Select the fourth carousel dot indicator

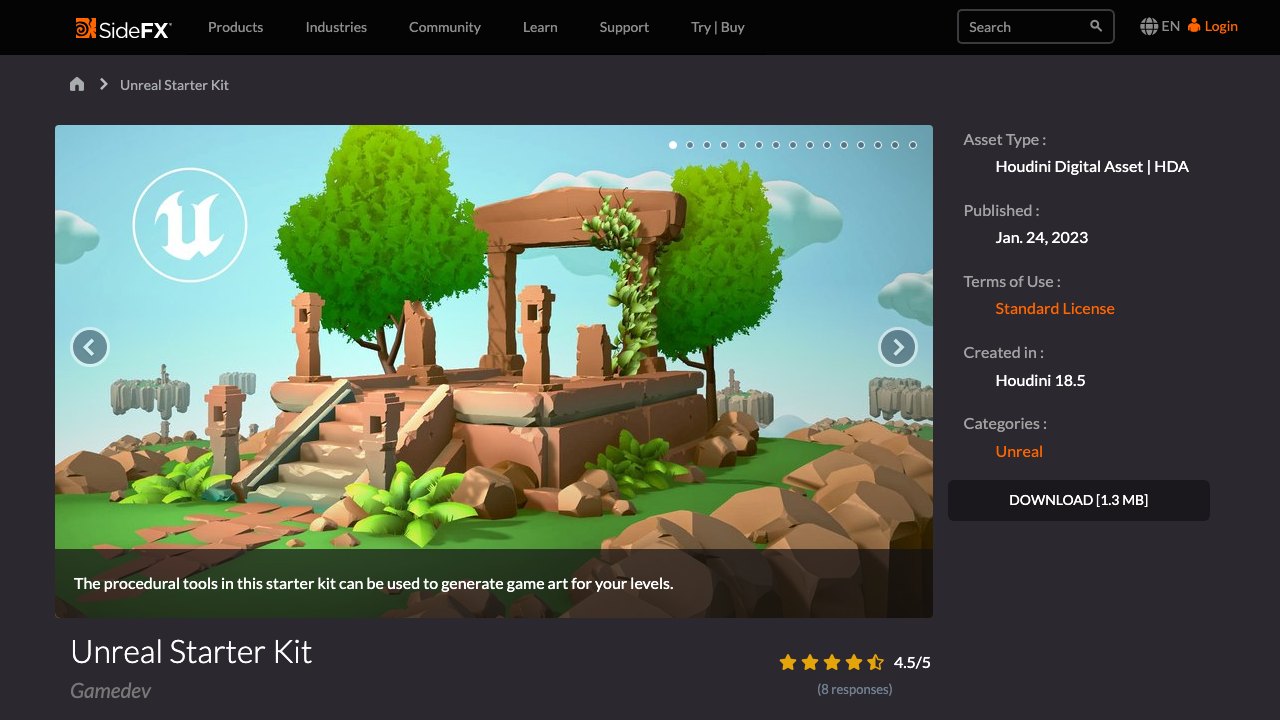click(x=724, y=145)
